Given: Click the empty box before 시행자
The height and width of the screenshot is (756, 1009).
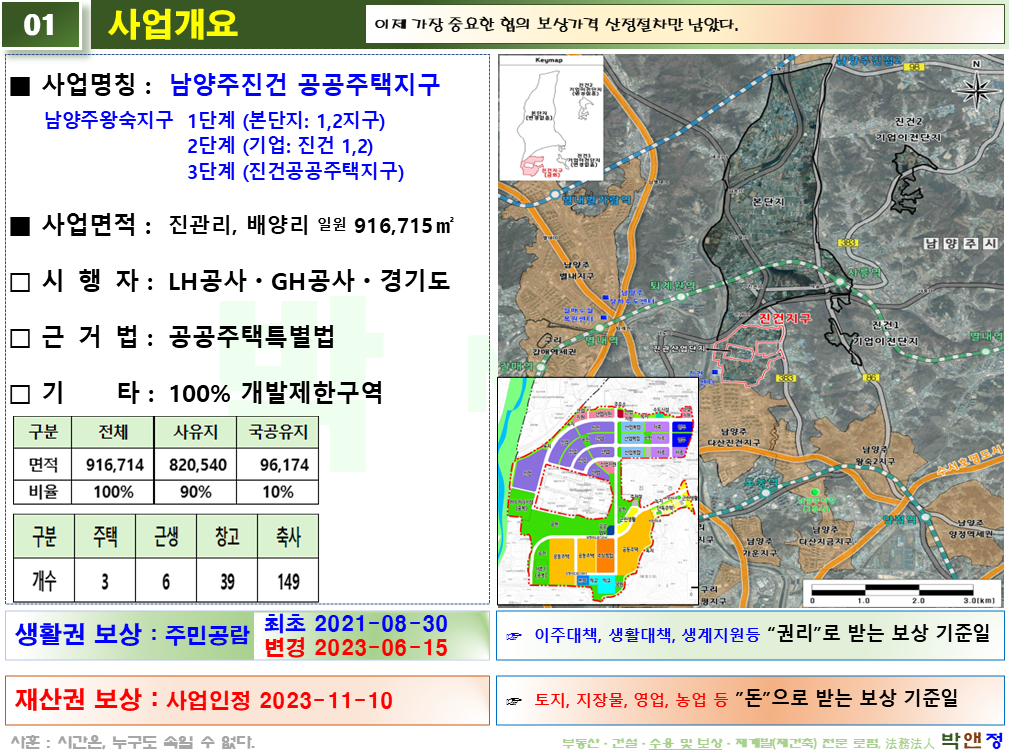Looking at the screenshot, I should click(20, 282).
